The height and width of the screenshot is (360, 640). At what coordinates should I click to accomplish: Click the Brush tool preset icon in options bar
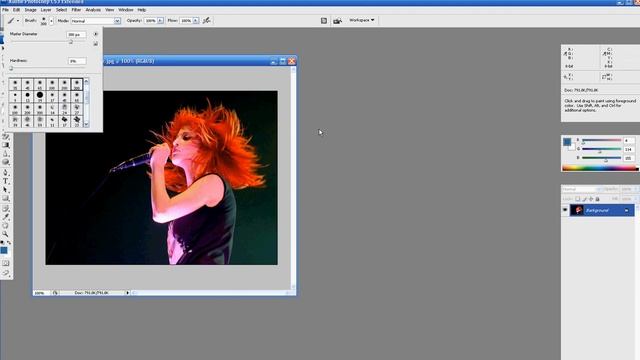click(11, 20)
